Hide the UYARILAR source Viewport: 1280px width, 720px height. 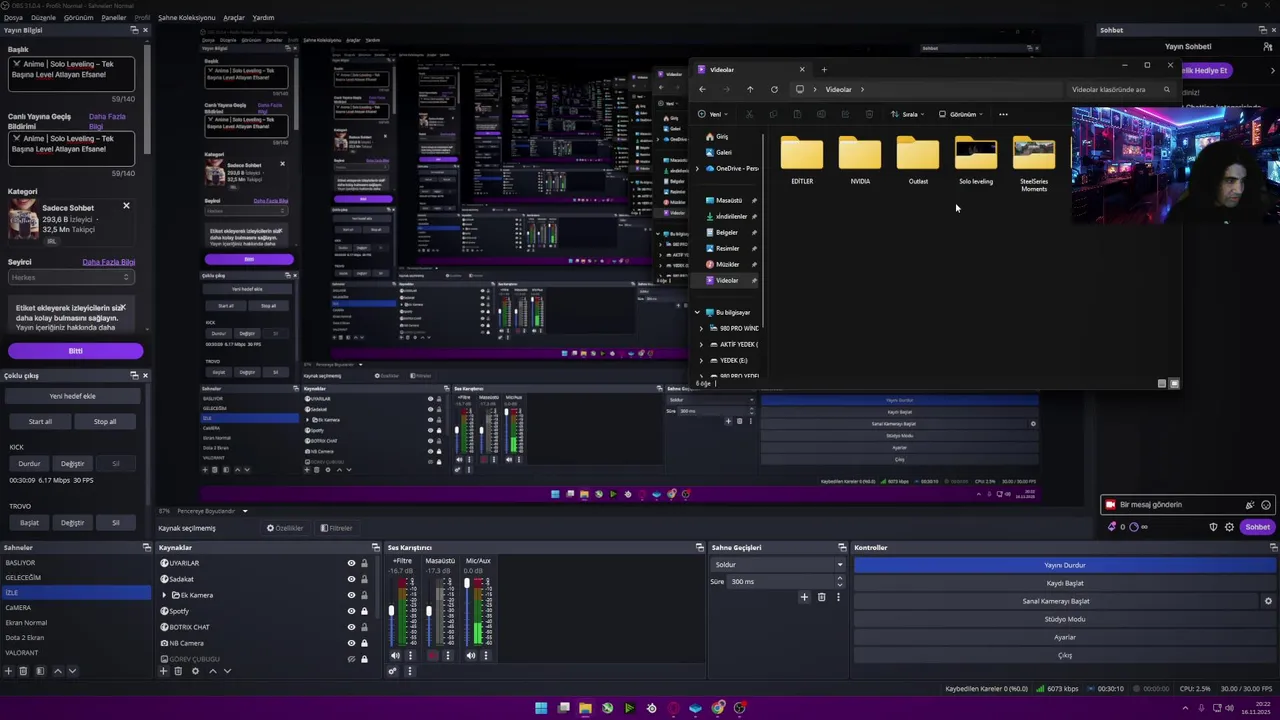[x=351, y=563]
